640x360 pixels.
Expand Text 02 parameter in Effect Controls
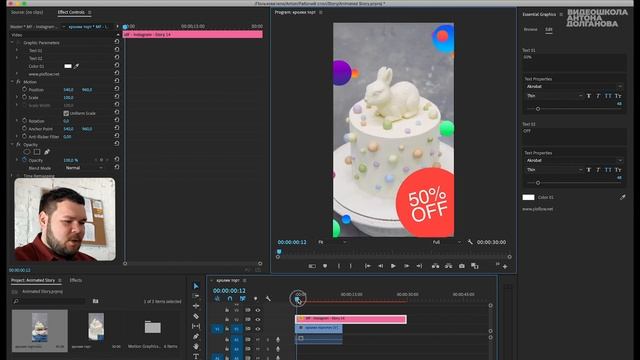(x=17, y=58)
